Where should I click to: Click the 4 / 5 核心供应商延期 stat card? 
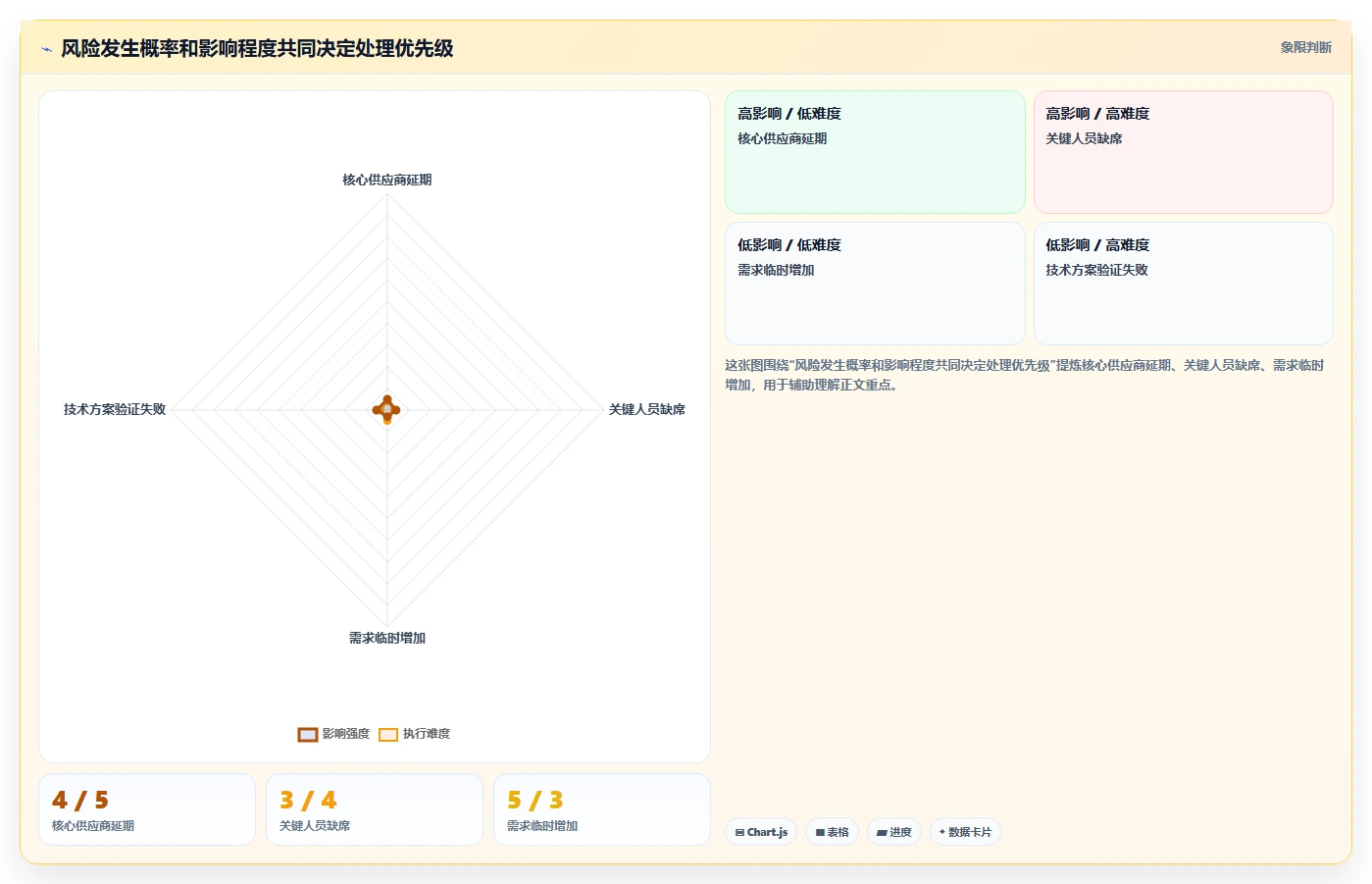tap(147, 809)
